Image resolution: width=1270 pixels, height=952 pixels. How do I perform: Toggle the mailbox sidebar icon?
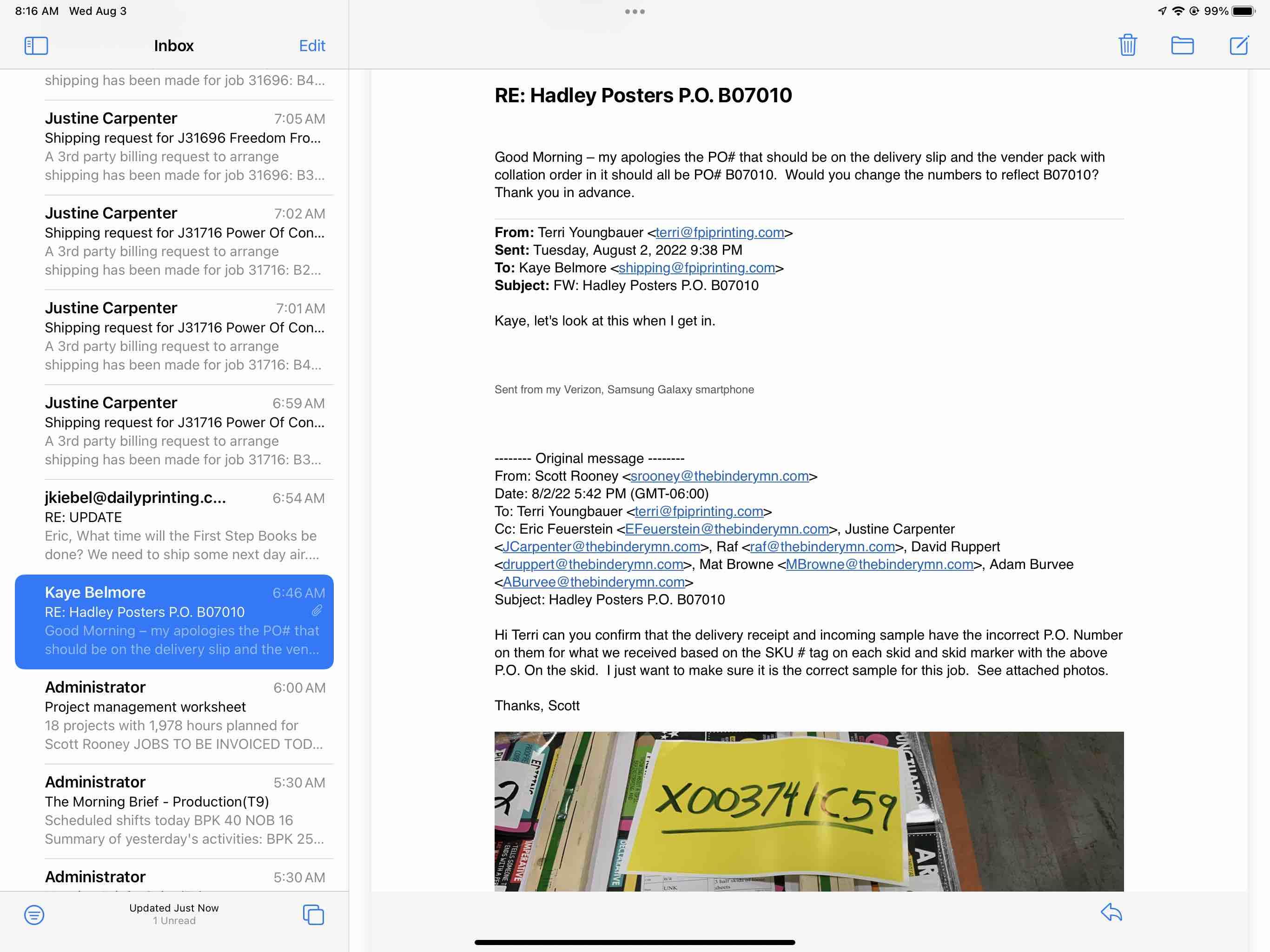coord(36,46)
